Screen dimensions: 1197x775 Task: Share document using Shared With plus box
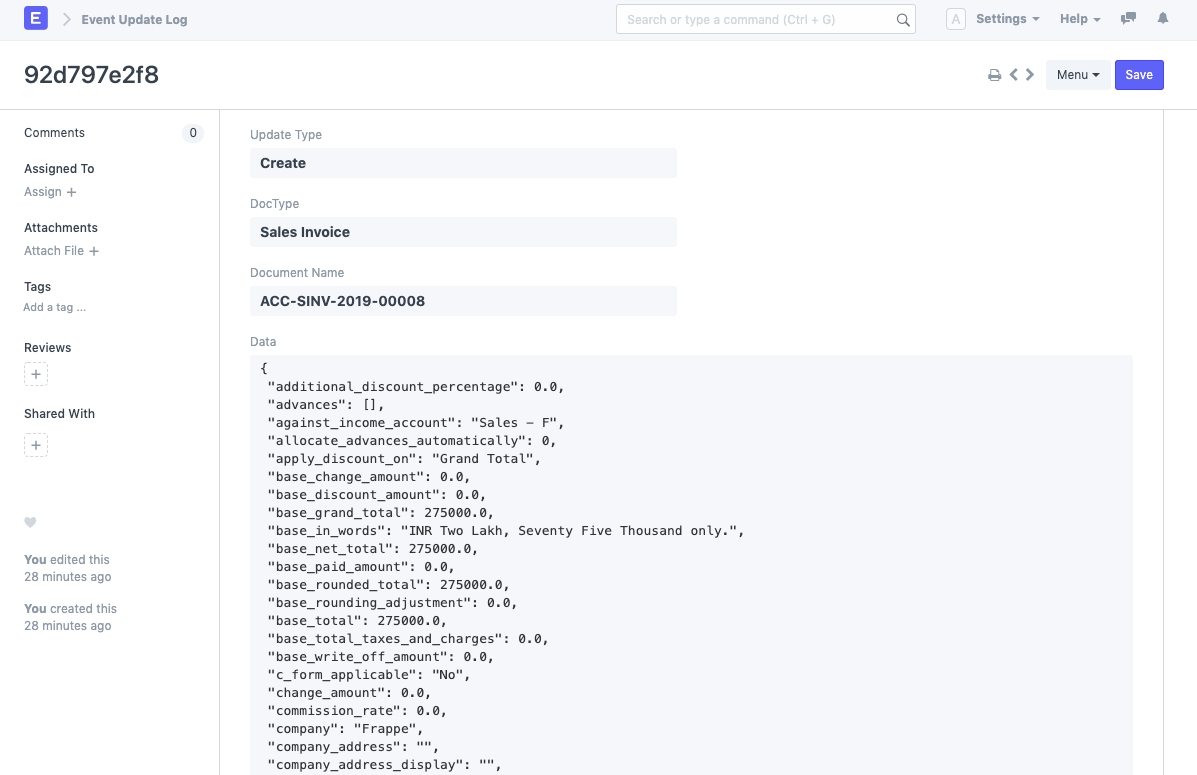pyautogui.click(x=36, y=445)
